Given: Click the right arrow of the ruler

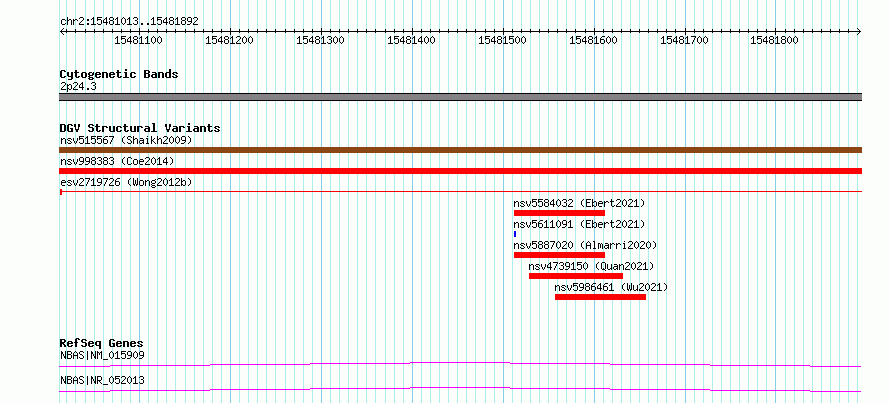Looking at the screenshot, I should (859, 31).
